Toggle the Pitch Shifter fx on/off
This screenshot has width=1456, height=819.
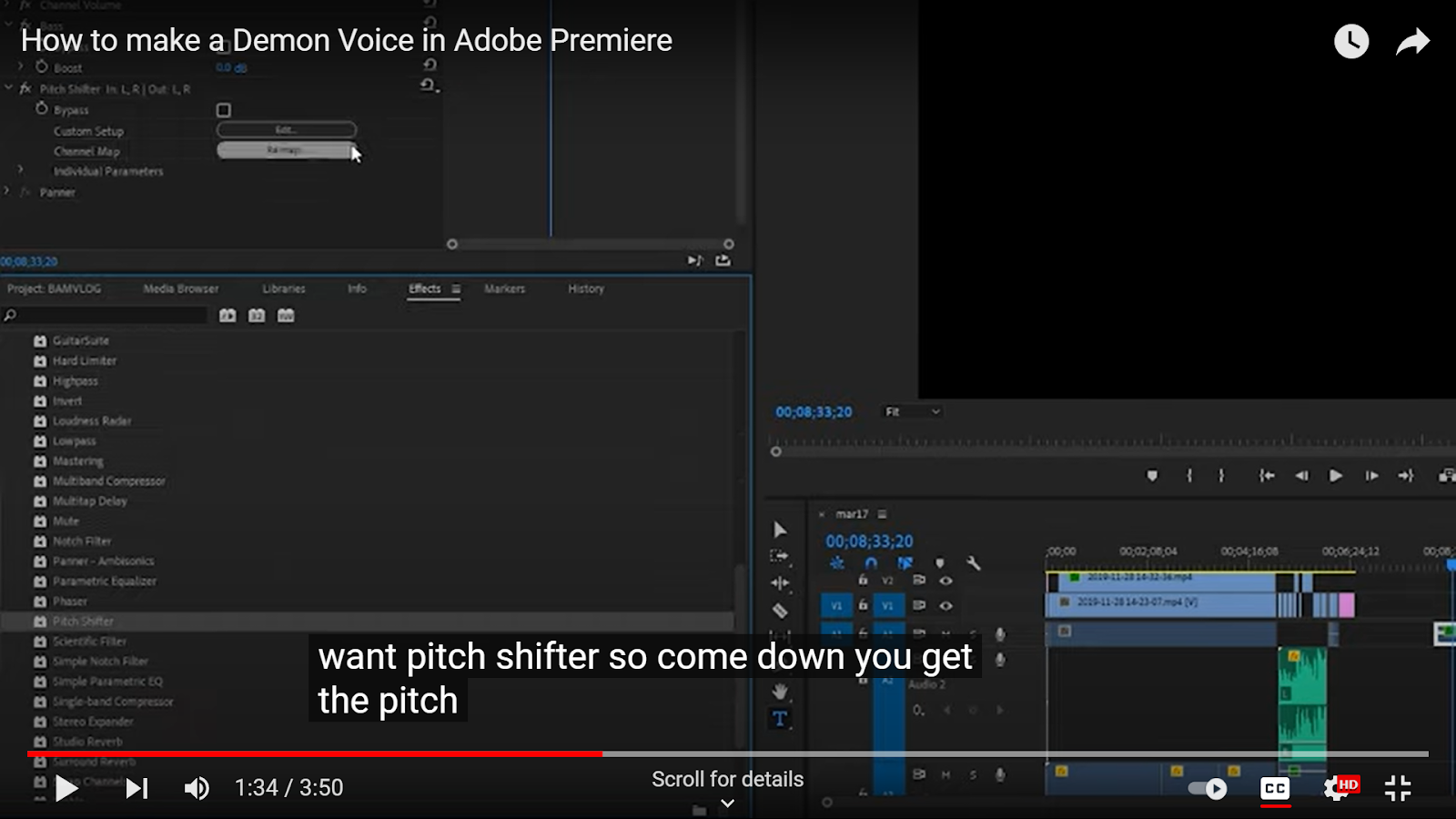point(25,88)
